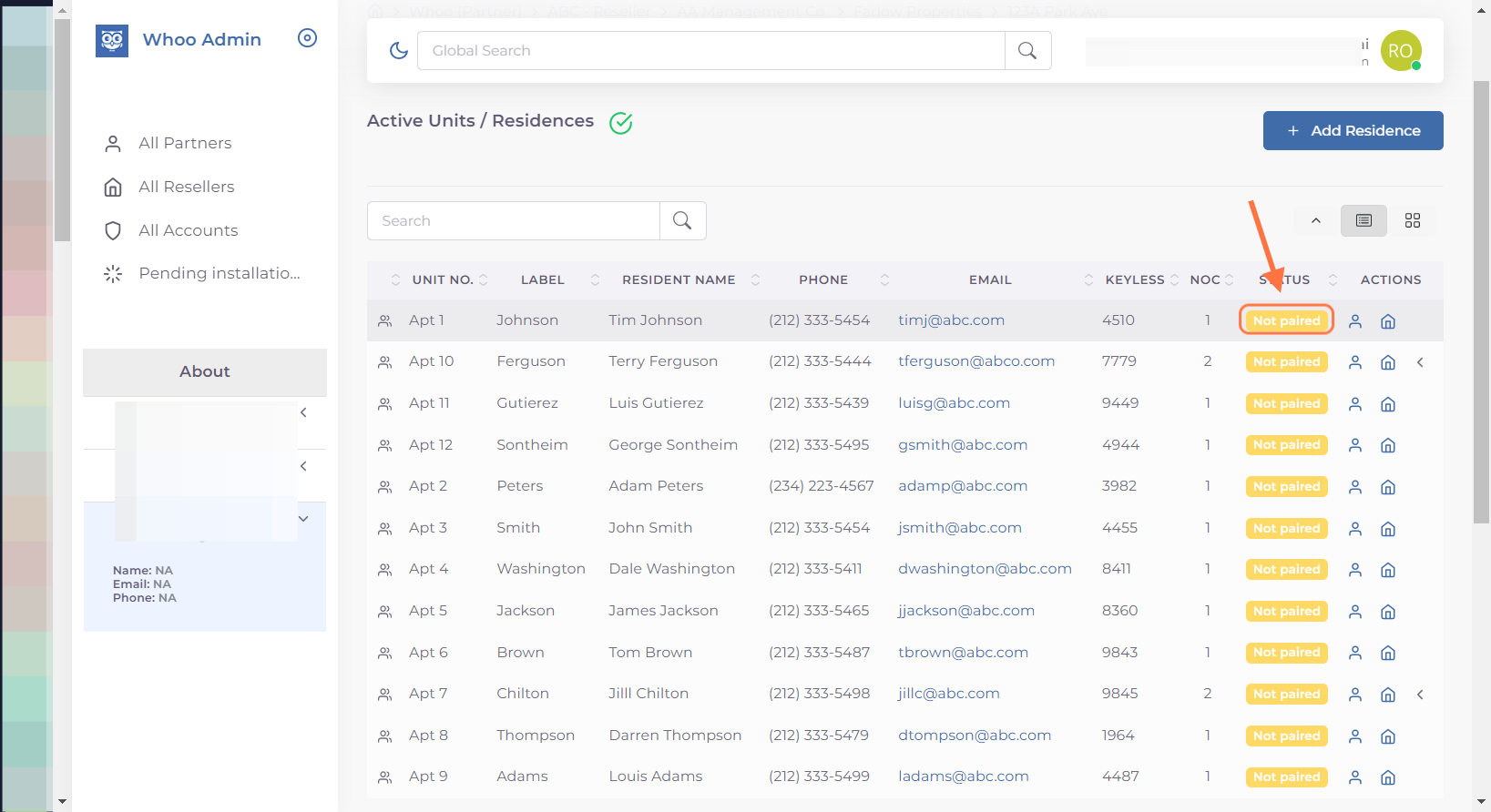Expand the second collapsed About panel chevron
The width and height of the screenshot is (1491, 812).
tap(303, 466)
